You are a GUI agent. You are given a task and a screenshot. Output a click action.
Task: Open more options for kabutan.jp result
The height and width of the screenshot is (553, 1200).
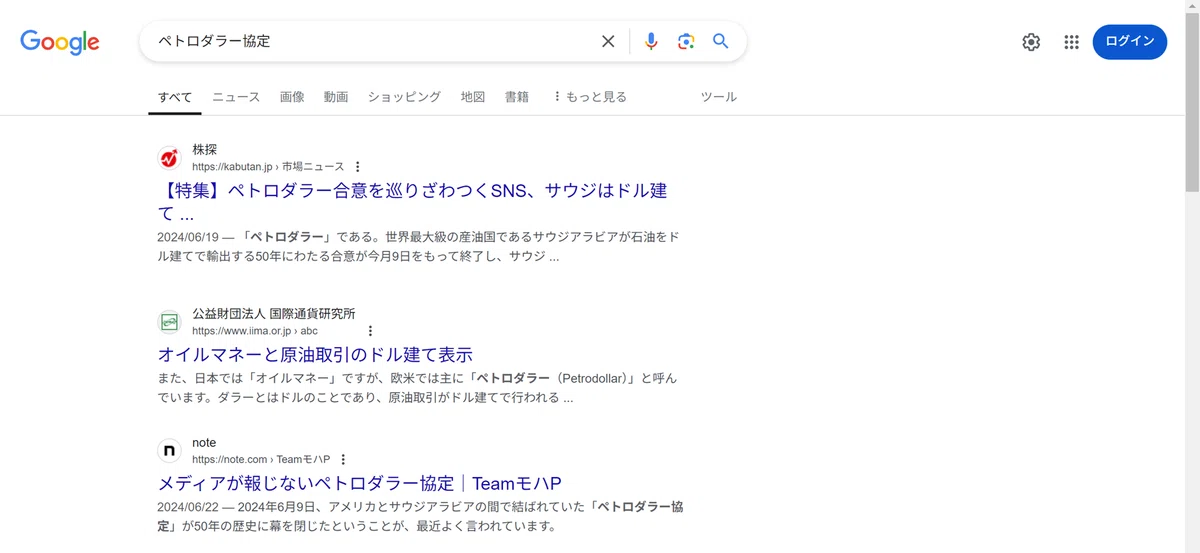(358, 167)
